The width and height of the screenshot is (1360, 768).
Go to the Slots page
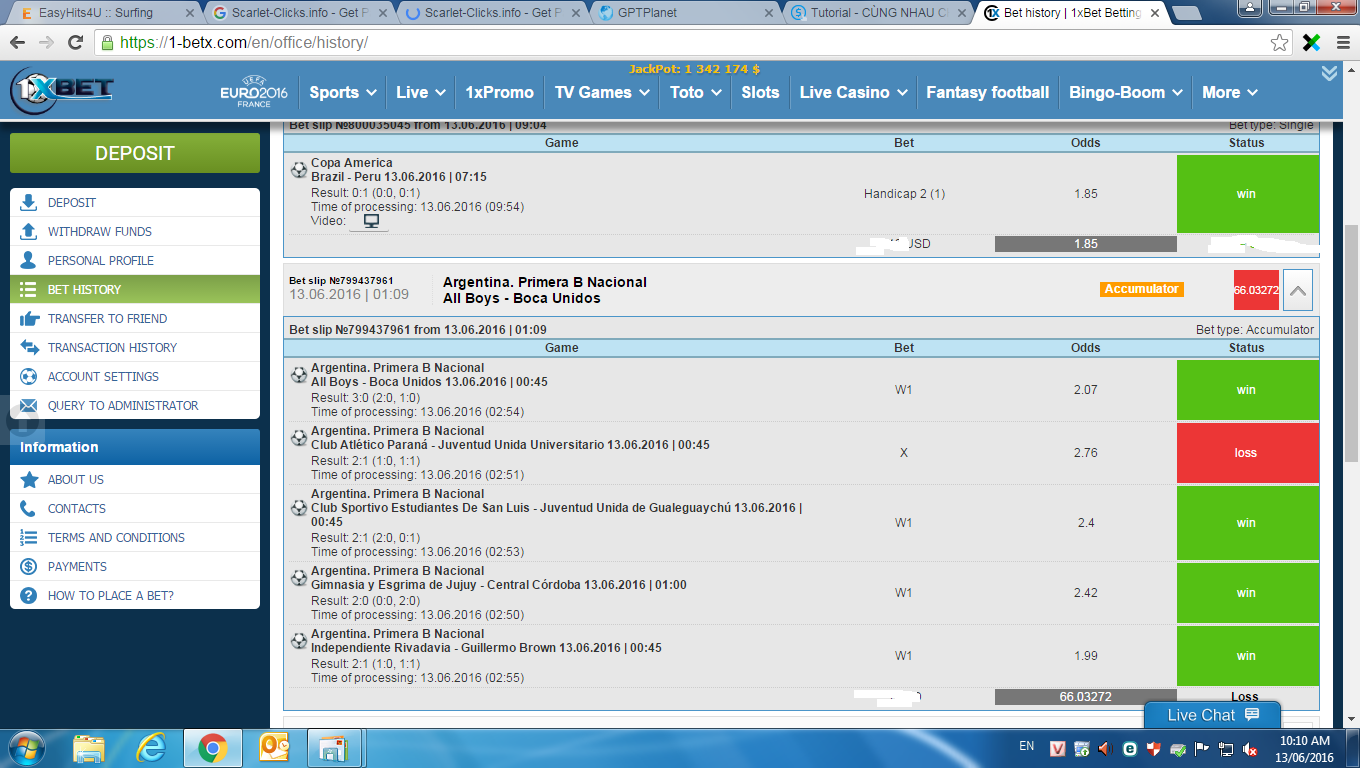(x=760, y=92)
